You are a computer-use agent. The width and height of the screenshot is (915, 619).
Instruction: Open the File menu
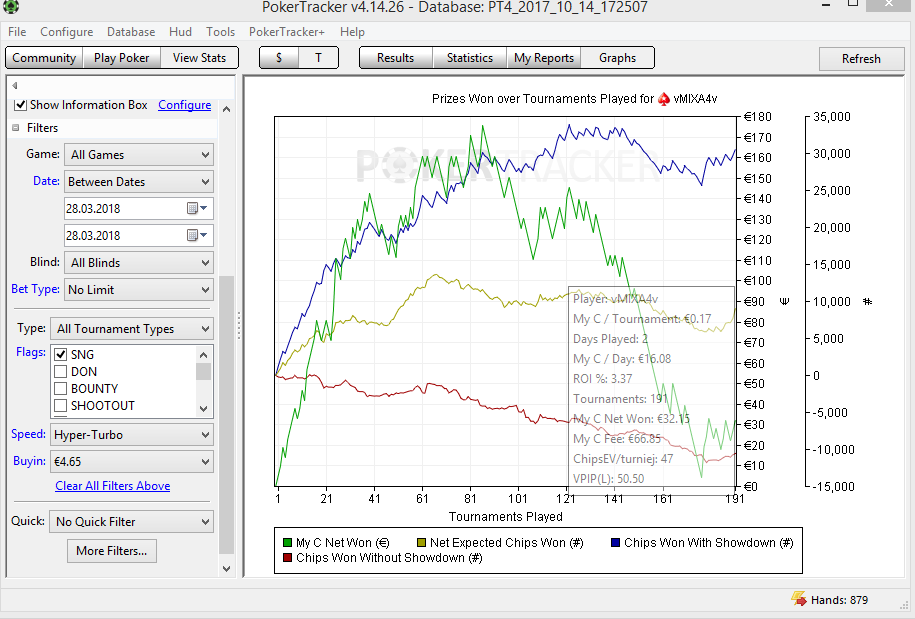coord(17,32)
